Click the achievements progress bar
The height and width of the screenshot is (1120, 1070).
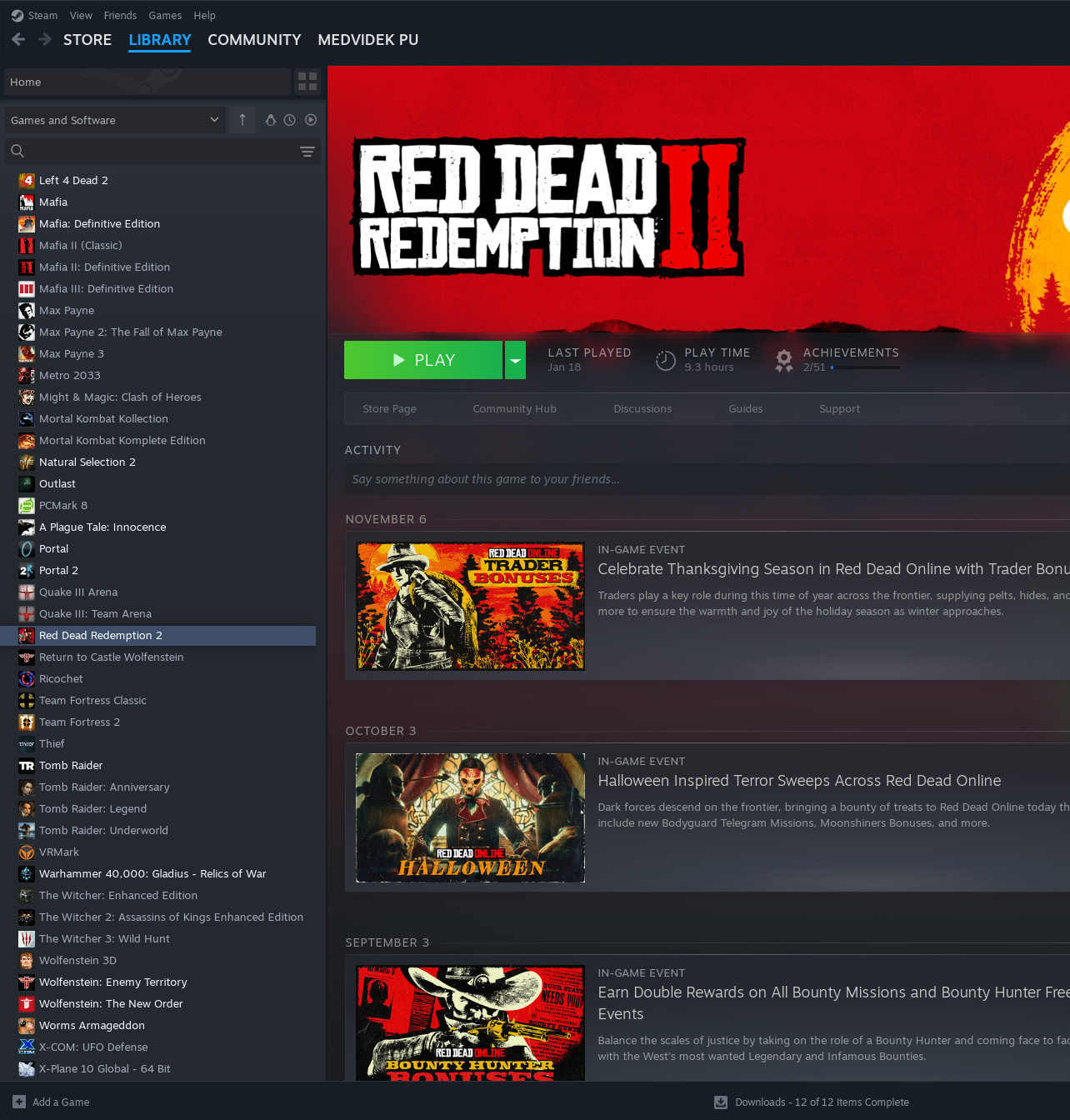pos(865,367)
